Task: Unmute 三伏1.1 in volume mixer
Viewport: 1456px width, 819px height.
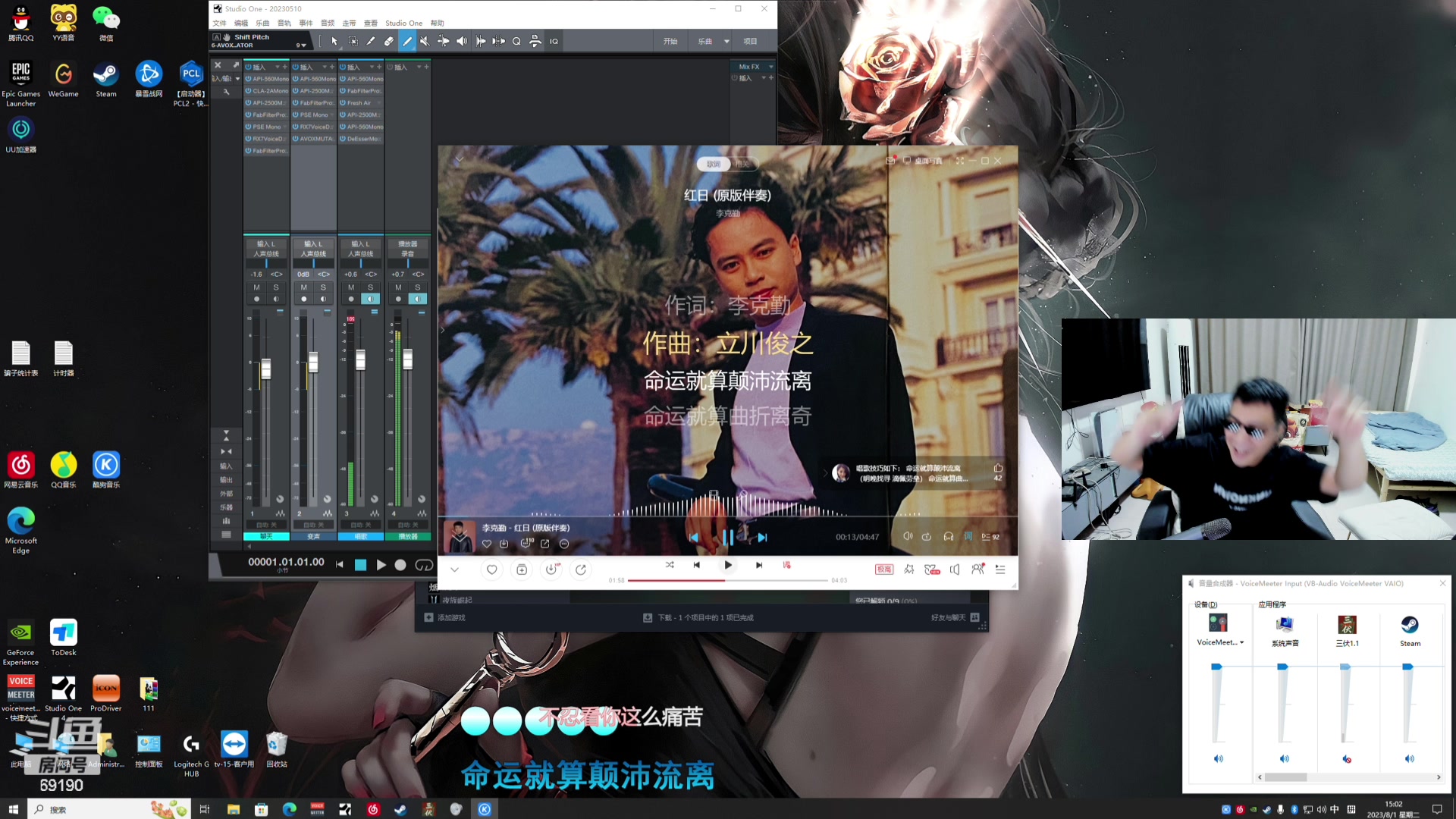Action: pyautogui.click(x=1347, y=758)
